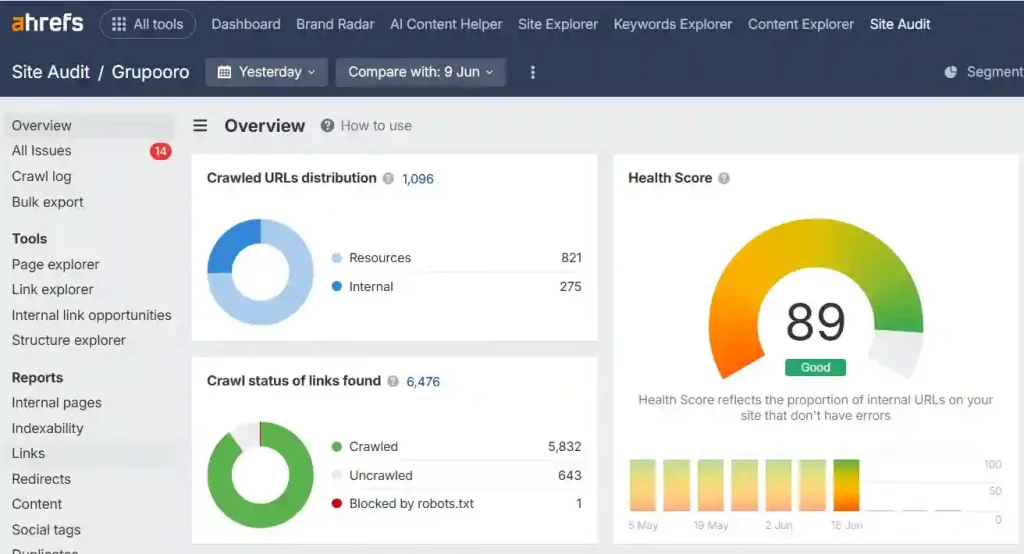Open Content report
This screenshot has width=1024, height=554.
click(x=37, y=504)
